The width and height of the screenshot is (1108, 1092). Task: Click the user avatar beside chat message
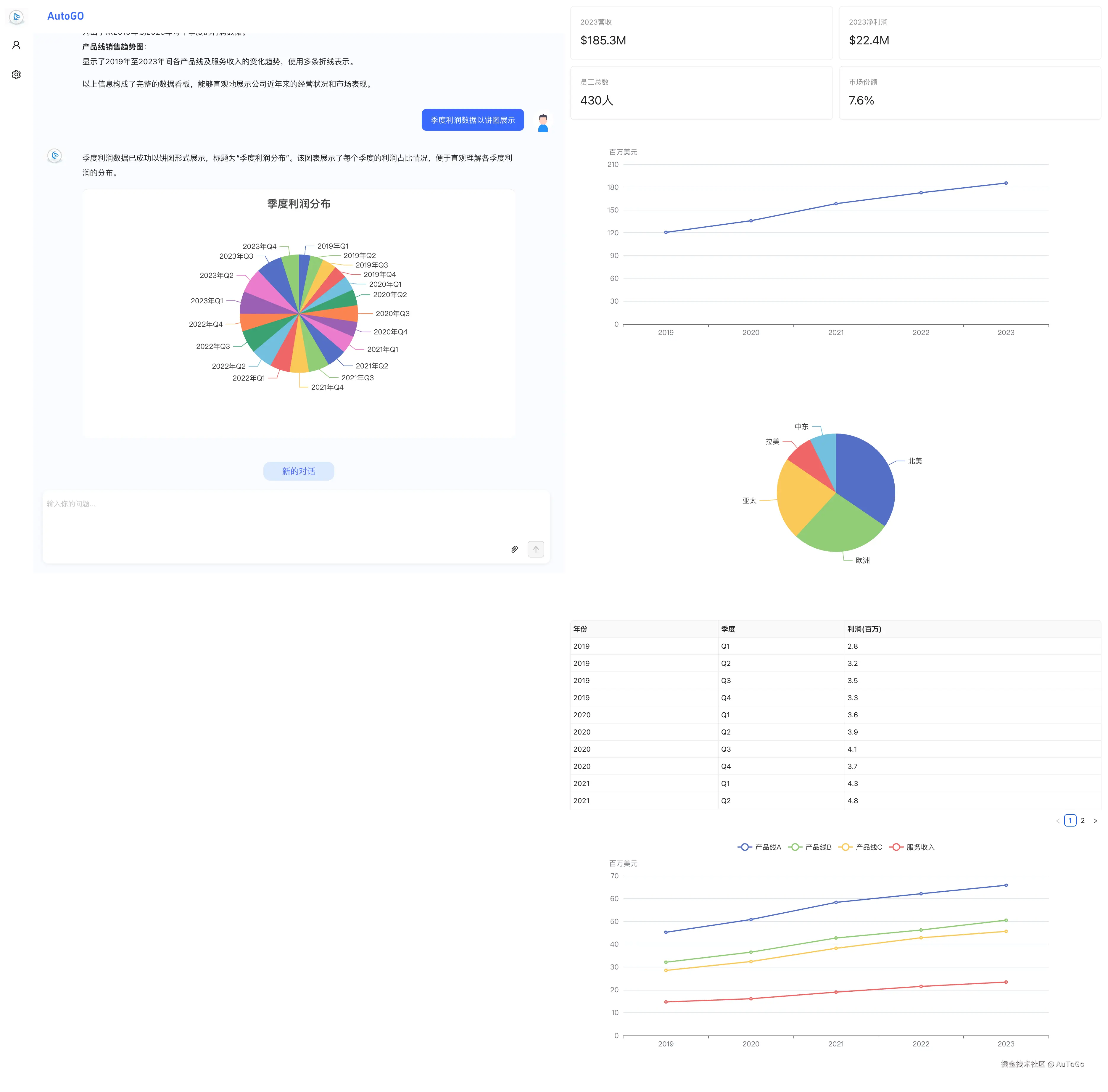click(542, 122)
